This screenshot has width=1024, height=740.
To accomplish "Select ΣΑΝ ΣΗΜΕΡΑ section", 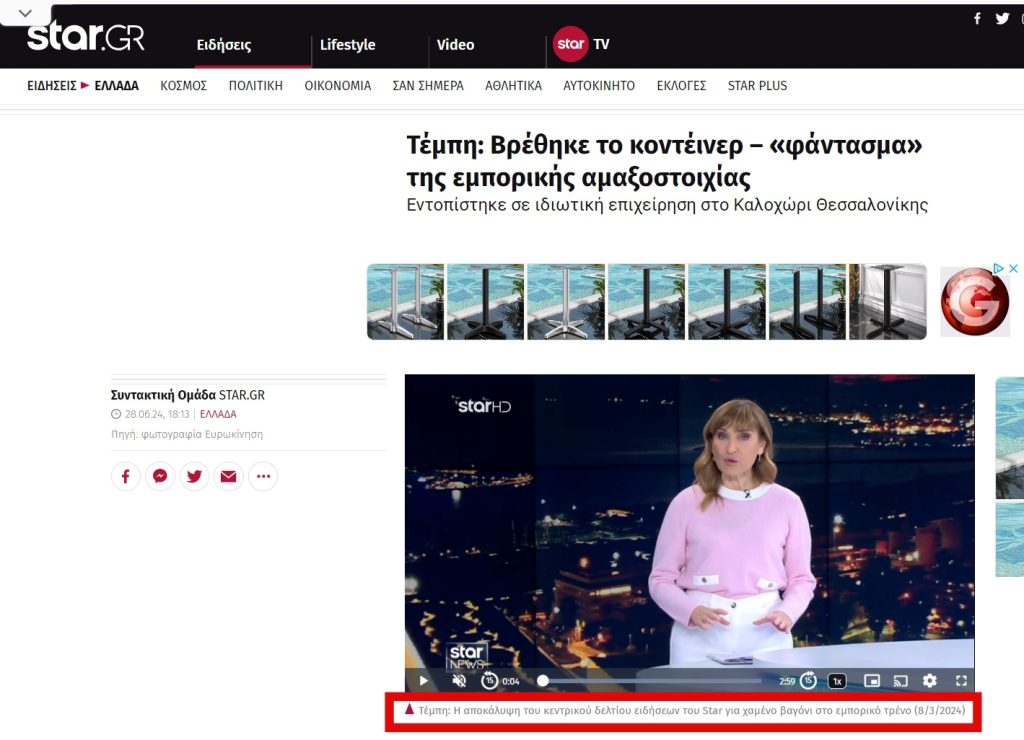I will coord(428,86).
